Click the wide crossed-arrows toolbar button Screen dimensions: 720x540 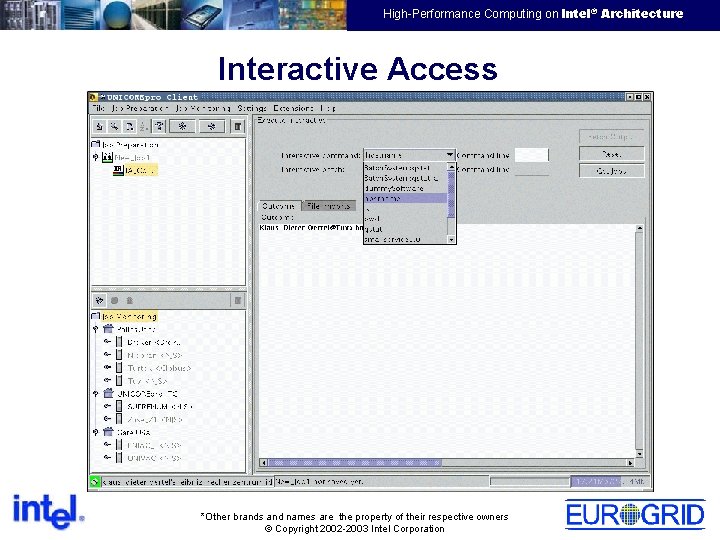(211, 126)
